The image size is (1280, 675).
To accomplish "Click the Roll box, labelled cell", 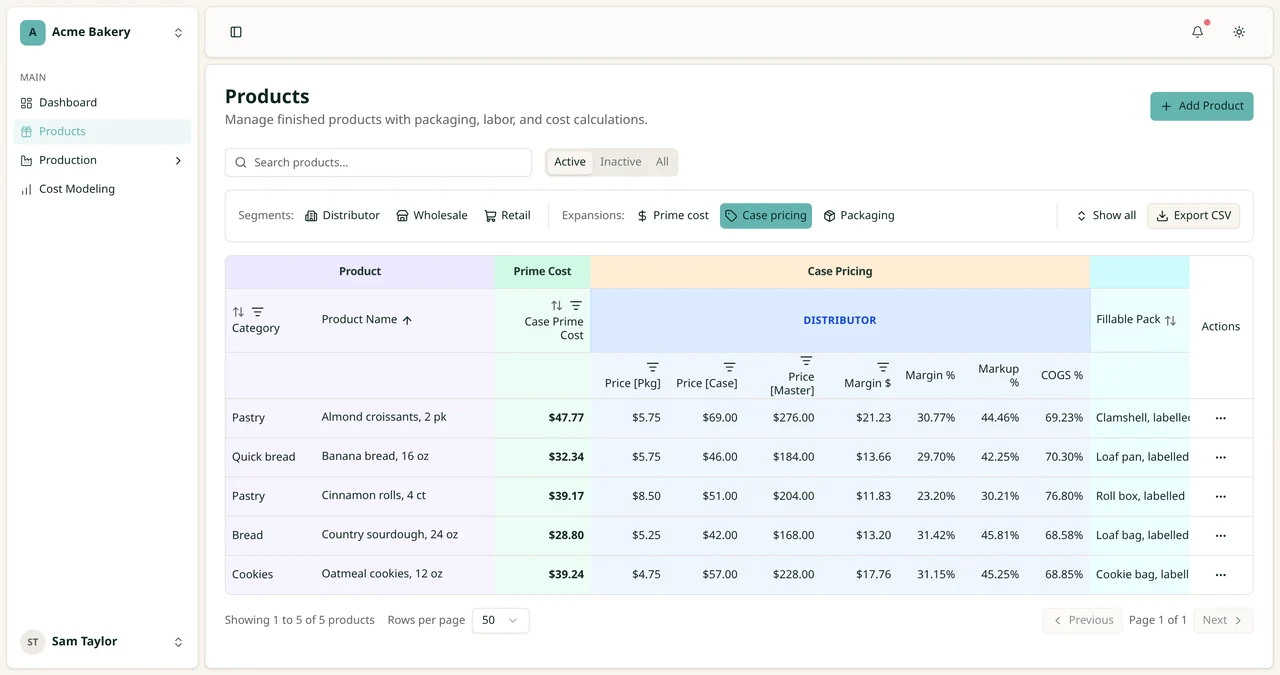I will pos(1140,496).
